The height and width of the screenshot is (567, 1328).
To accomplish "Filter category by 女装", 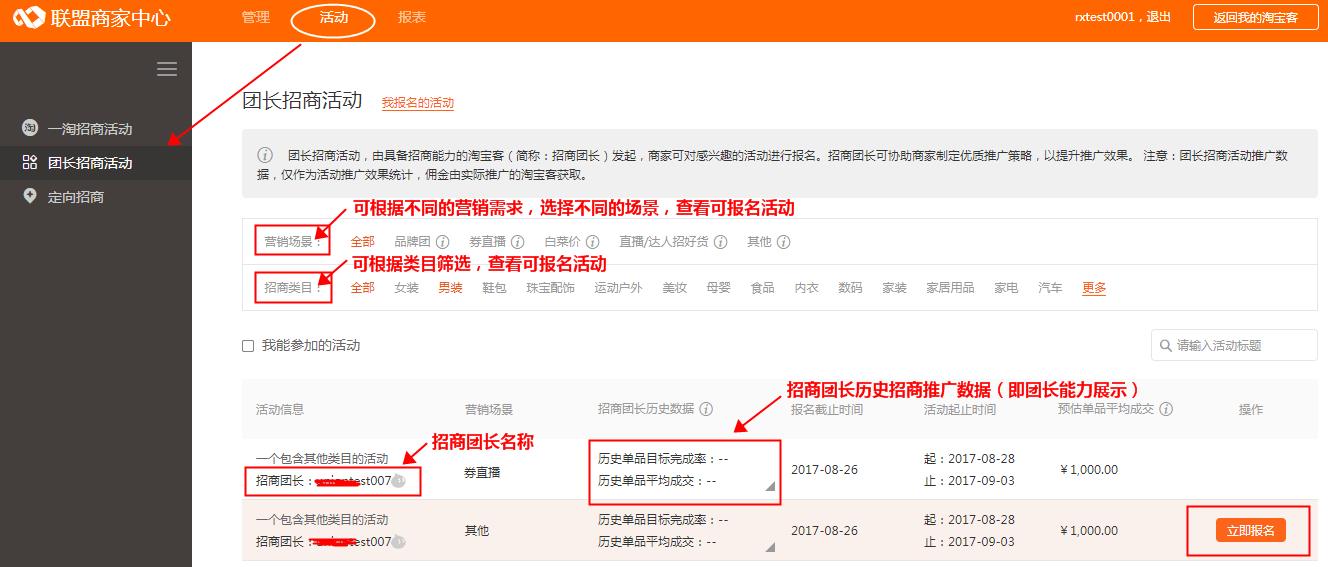I will (x=406, y=288).
